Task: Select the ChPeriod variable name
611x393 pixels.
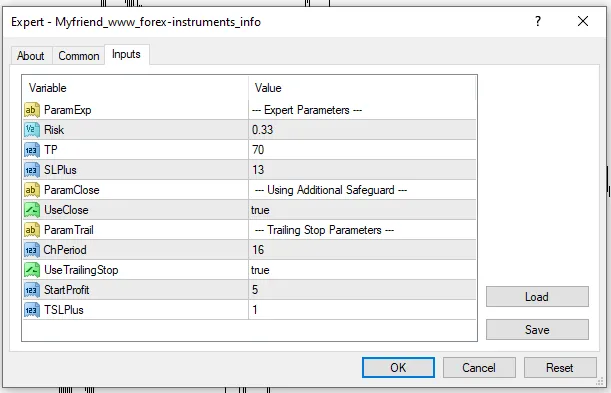Action: click(x=65, y=250)
